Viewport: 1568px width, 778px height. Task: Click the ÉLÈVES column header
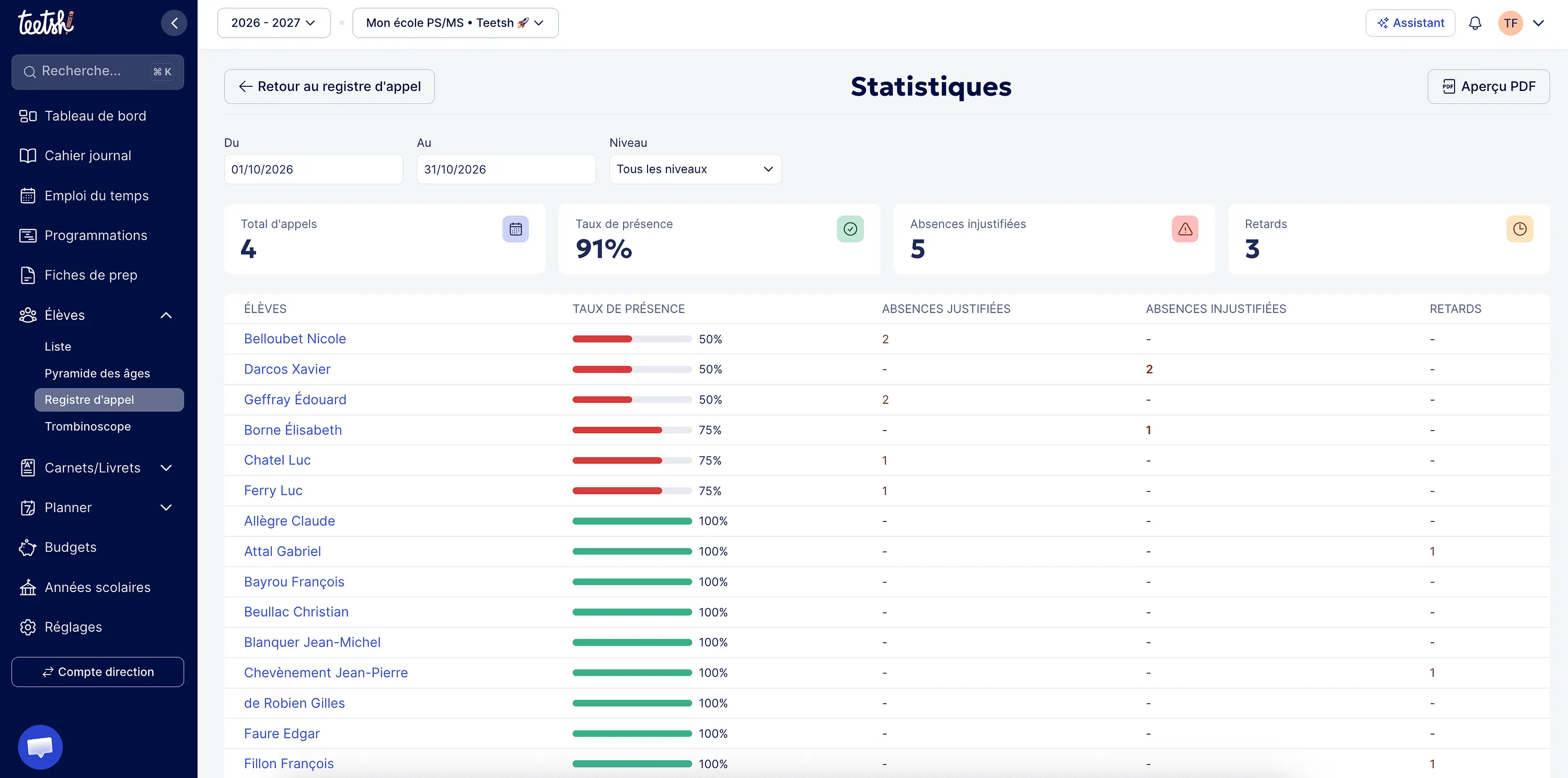point(265,309)
